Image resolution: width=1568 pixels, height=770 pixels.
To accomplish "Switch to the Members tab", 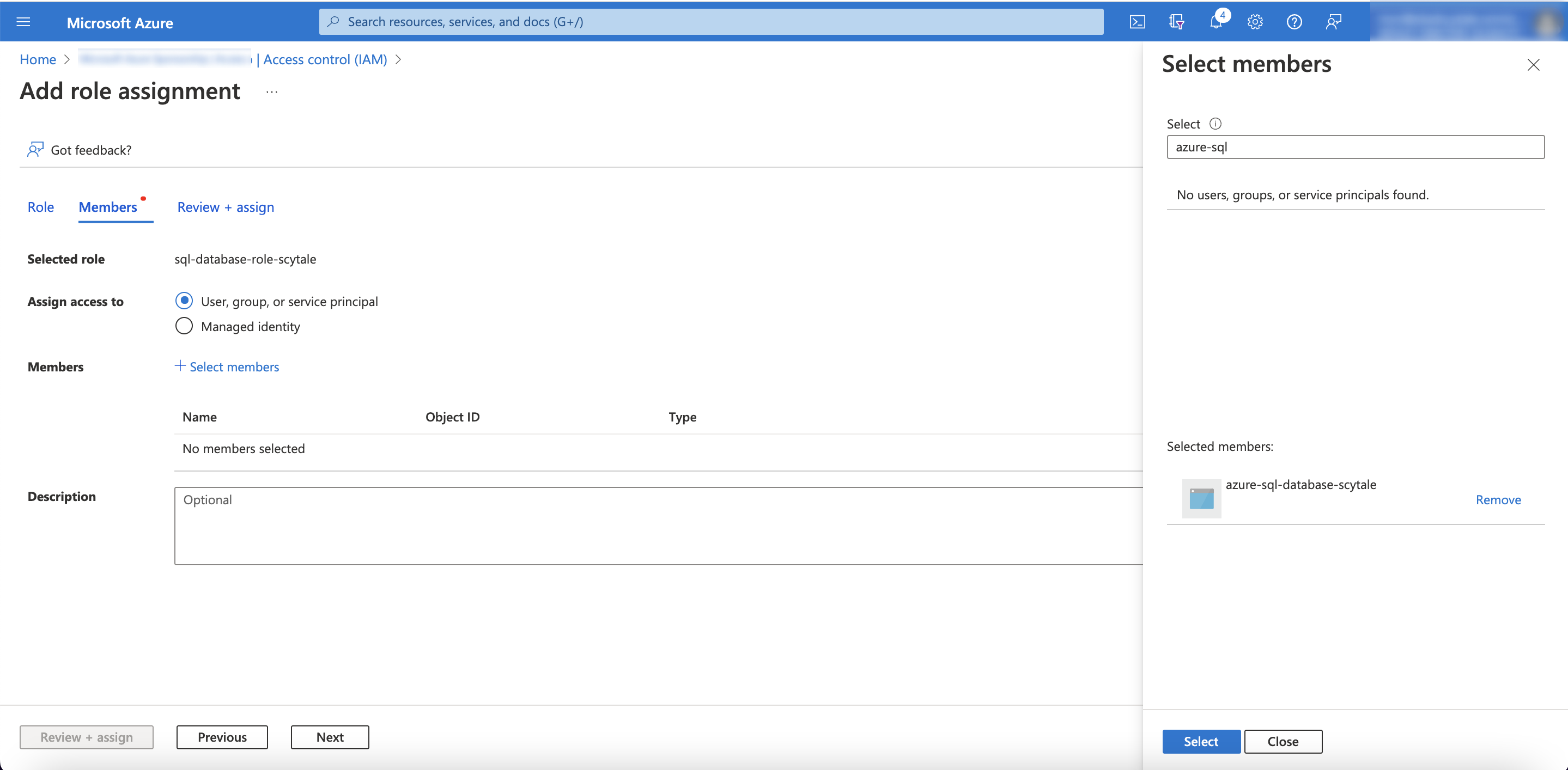I will [108, 207].
